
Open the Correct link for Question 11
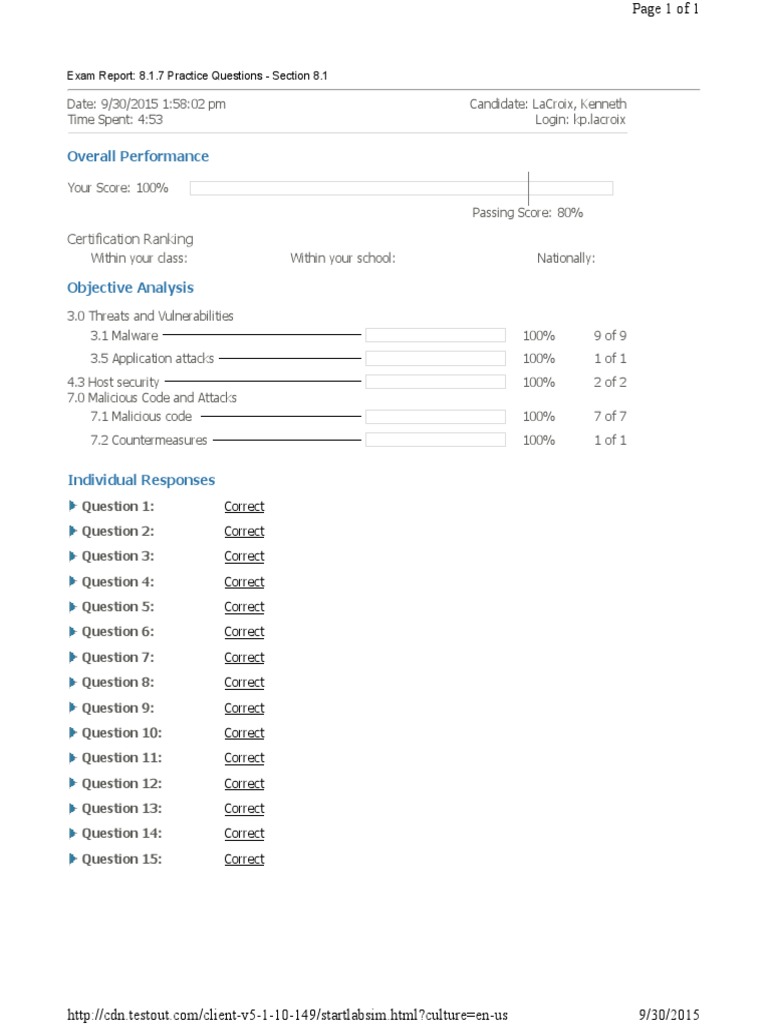244,758
